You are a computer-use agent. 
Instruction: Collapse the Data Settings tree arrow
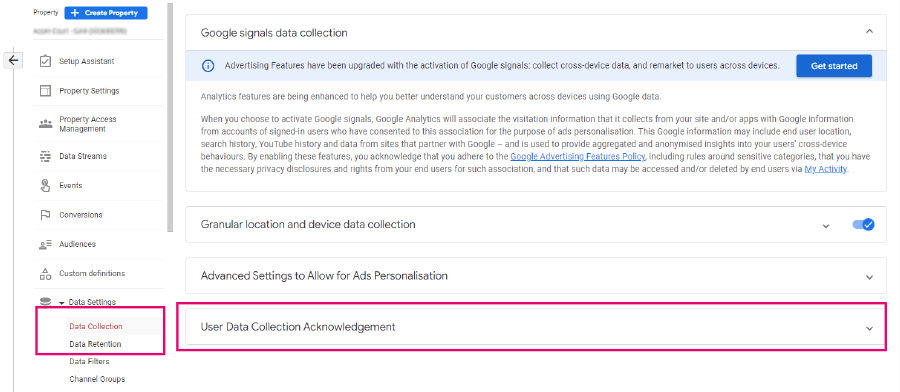tap(61, 302)
